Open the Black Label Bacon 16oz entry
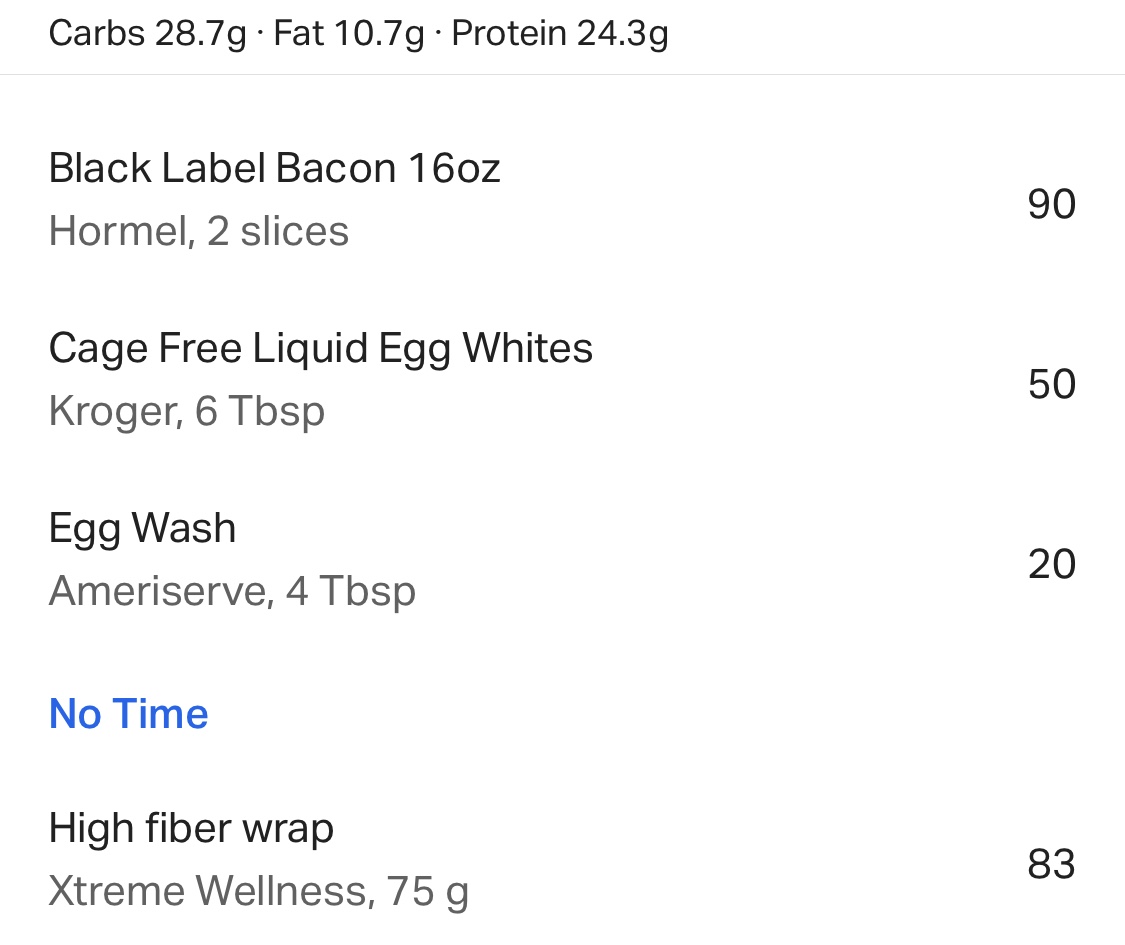The image size is (1125, 945). [274, 169]
